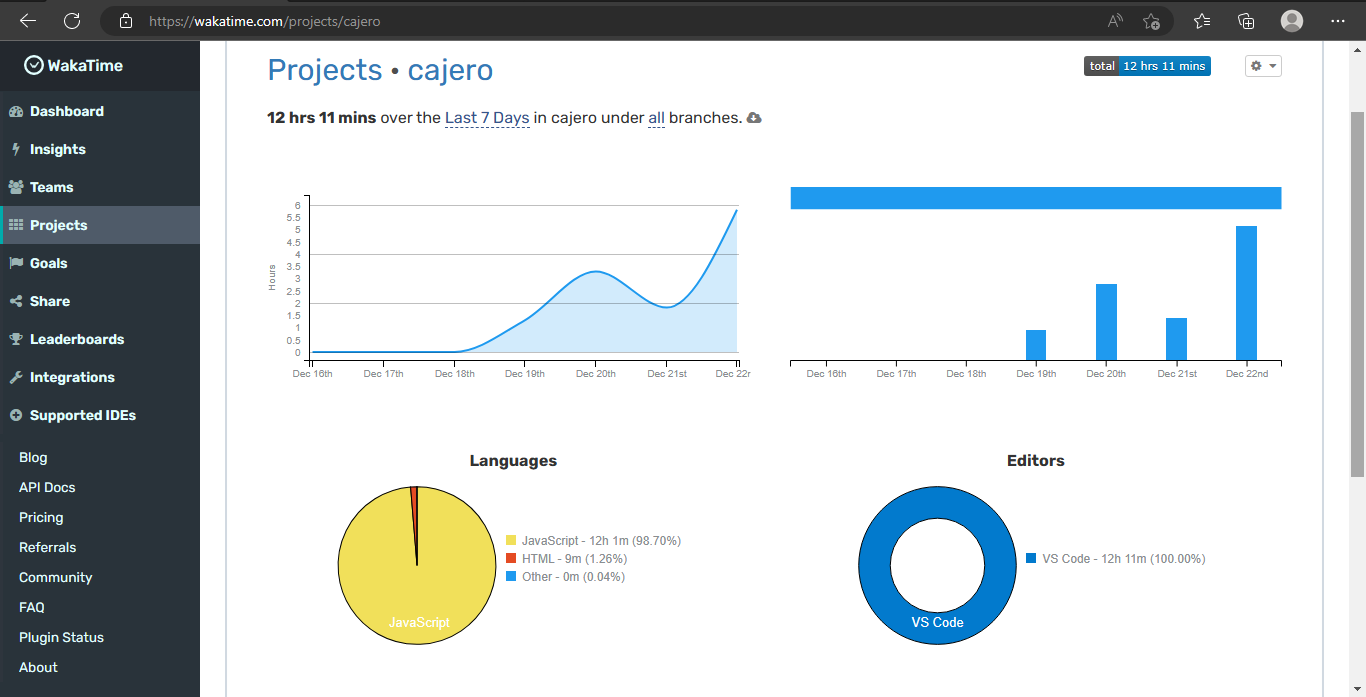Click the Share icon in sidebar
This screenshot has width=1366, height=697.
pos(16,301)
